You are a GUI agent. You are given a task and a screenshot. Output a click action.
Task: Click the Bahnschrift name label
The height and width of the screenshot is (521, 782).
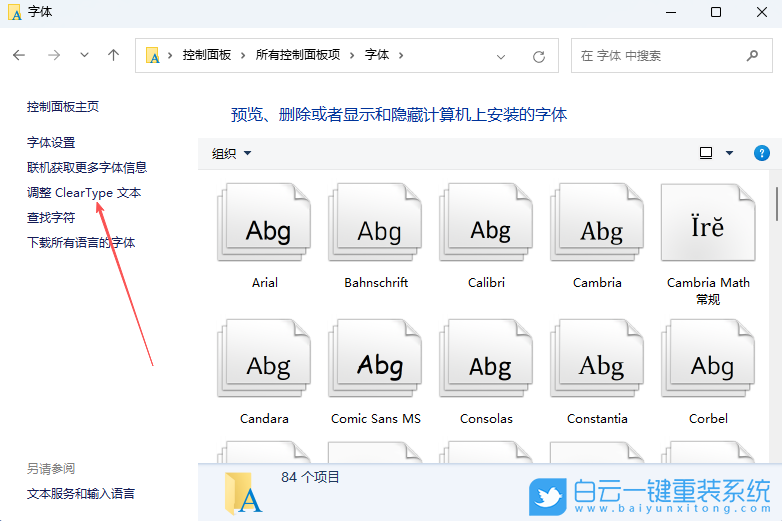click(x=376, y=283)
